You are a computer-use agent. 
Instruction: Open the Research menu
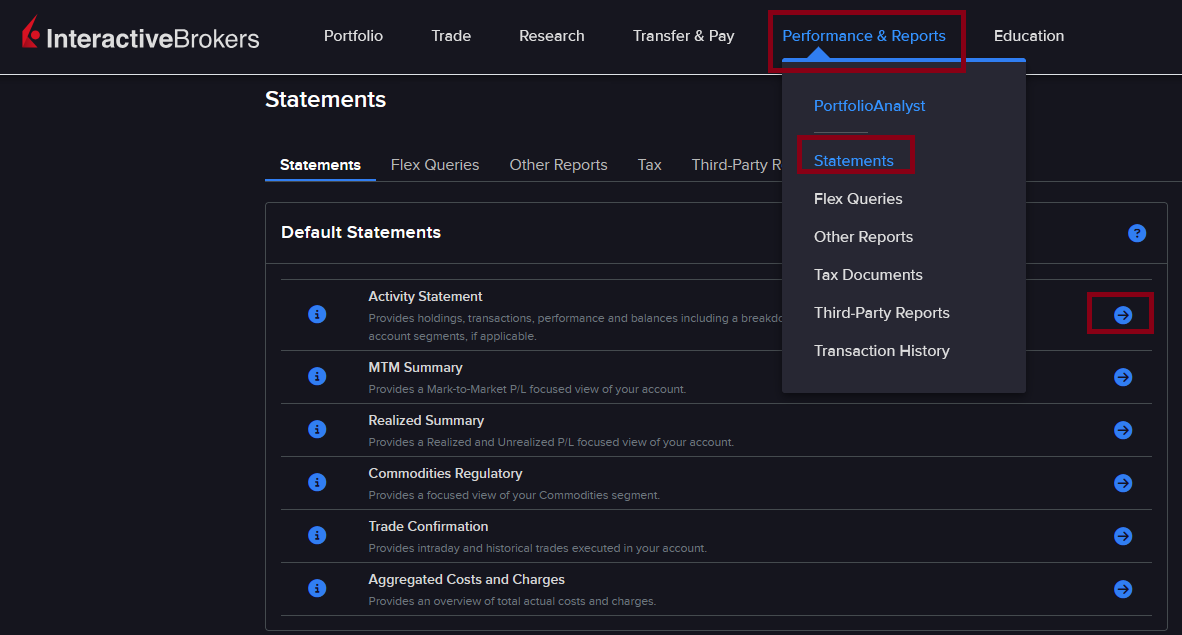tap(552, 36)
